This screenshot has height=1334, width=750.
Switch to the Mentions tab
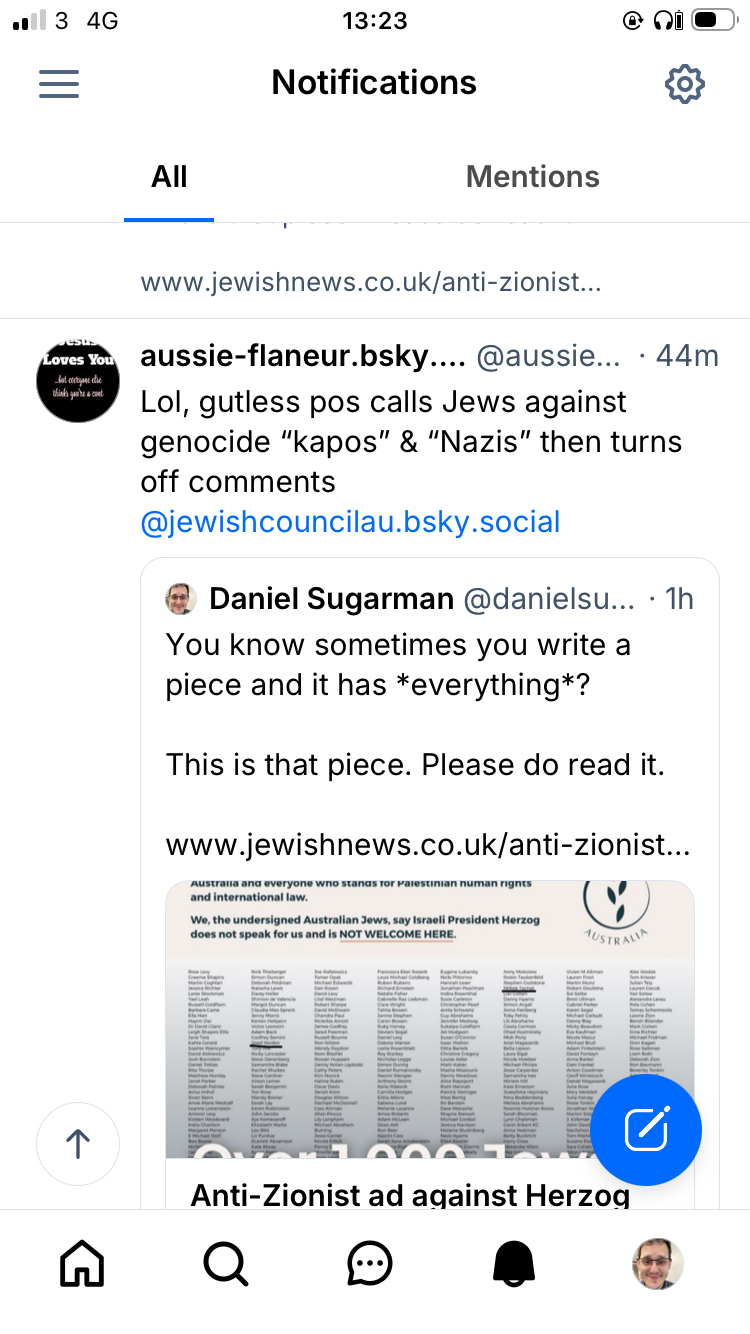(532, 177)
